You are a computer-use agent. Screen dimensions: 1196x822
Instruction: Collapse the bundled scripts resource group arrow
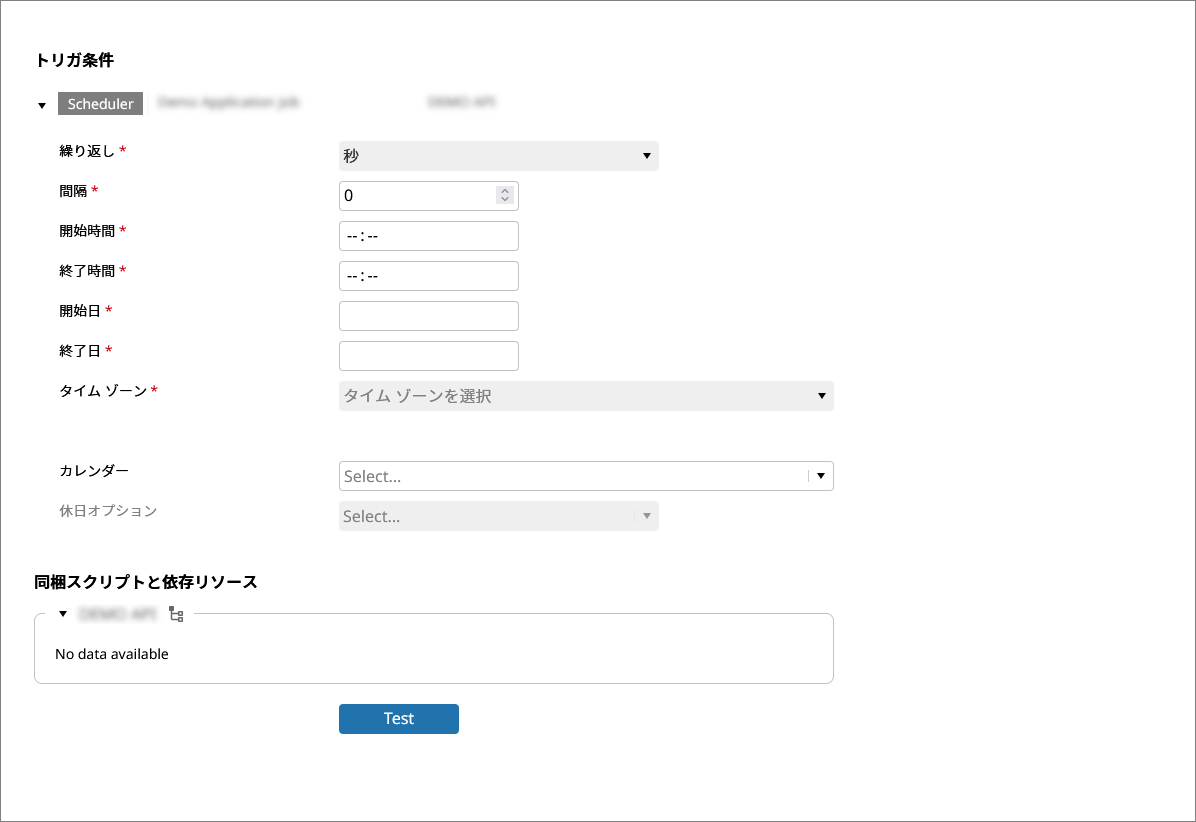(62, 614)
